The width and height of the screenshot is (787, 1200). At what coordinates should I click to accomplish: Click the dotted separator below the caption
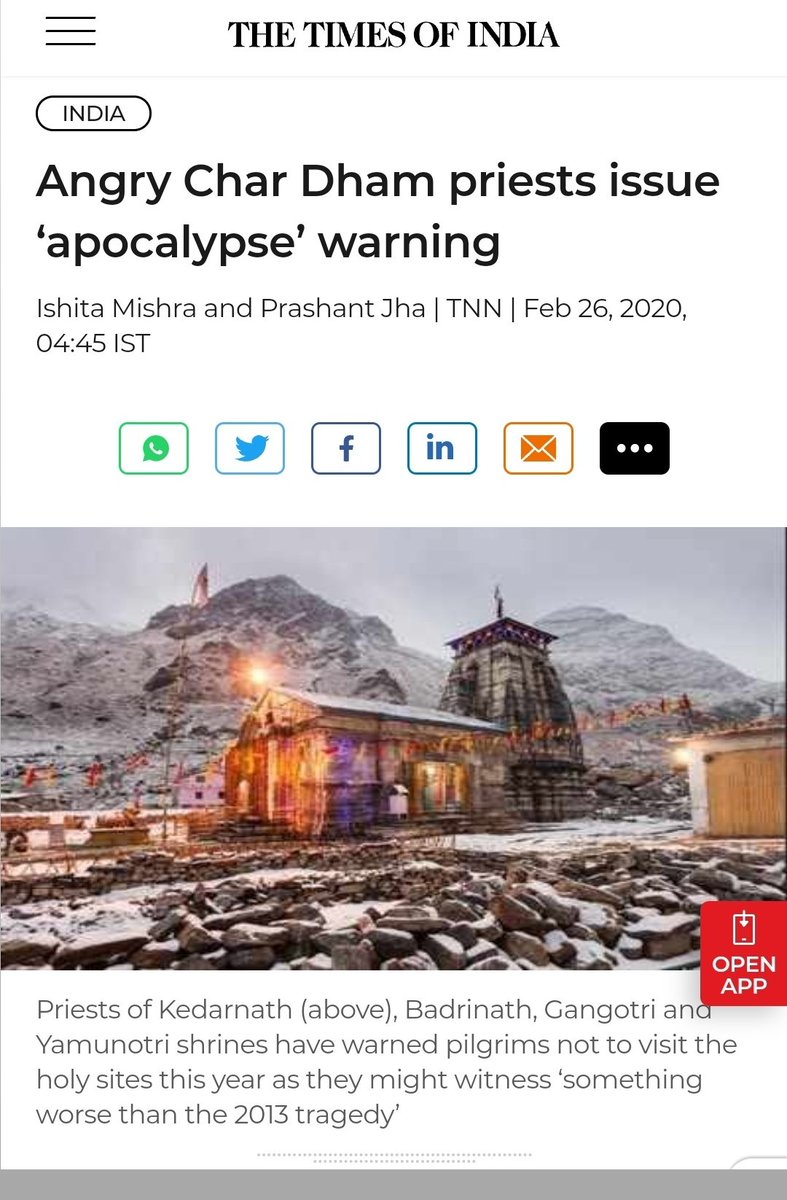coord(393,1156)
